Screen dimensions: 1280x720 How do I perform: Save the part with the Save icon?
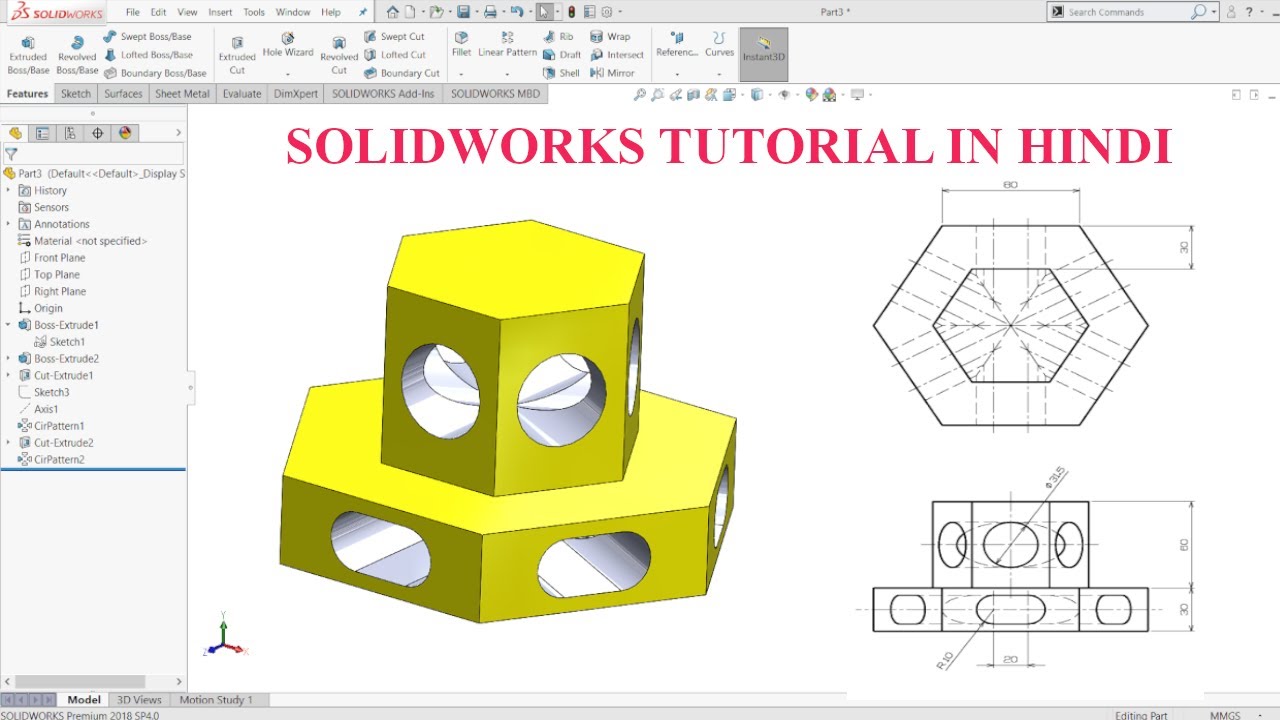coord(463,12)
